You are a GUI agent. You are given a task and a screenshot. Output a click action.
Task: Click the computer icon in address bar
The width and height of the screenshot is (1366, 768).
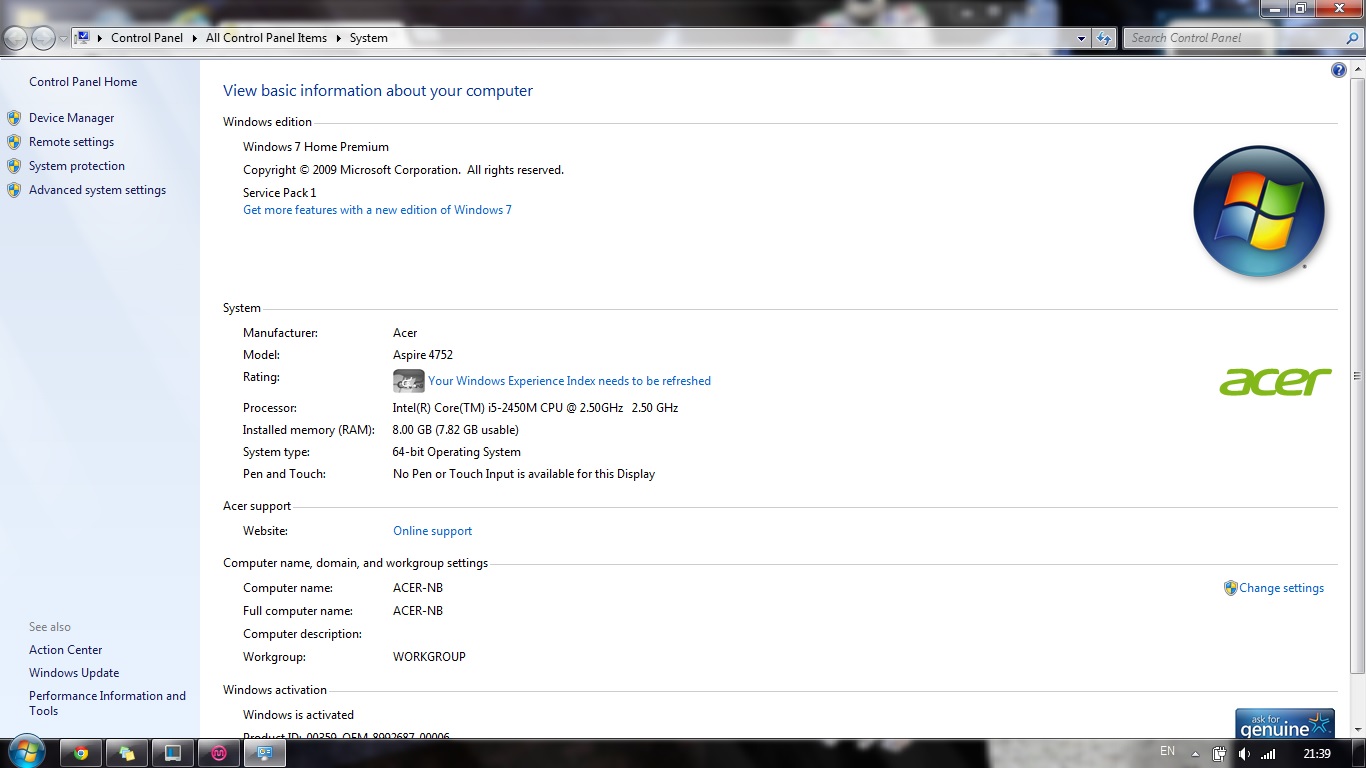click(83, 38)
